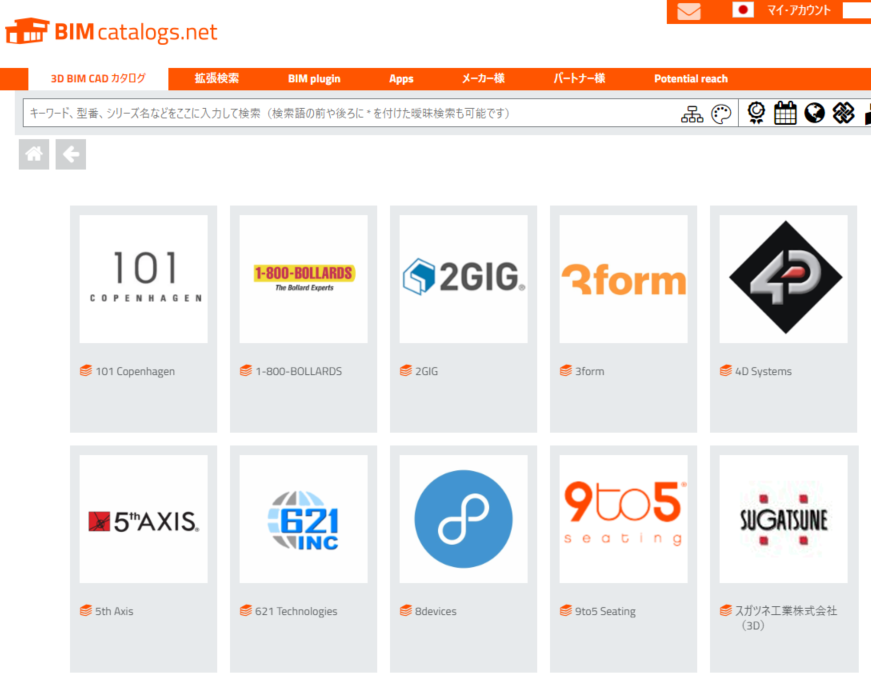Click the スガツネ工業株式会社 (3D) link

click(x=785, y=618)
